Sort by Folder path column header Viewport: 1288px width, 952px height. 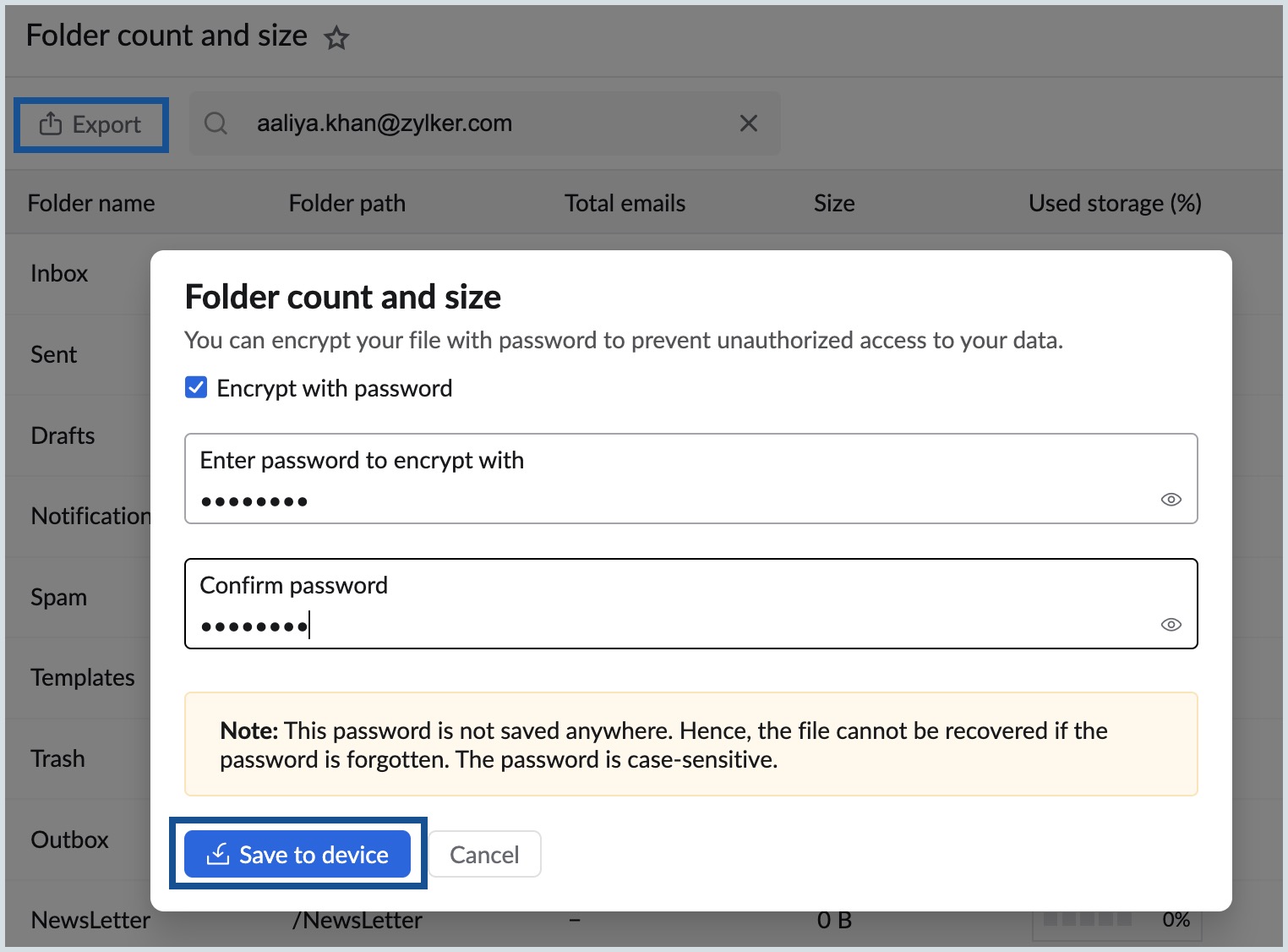tap(347, 204)
